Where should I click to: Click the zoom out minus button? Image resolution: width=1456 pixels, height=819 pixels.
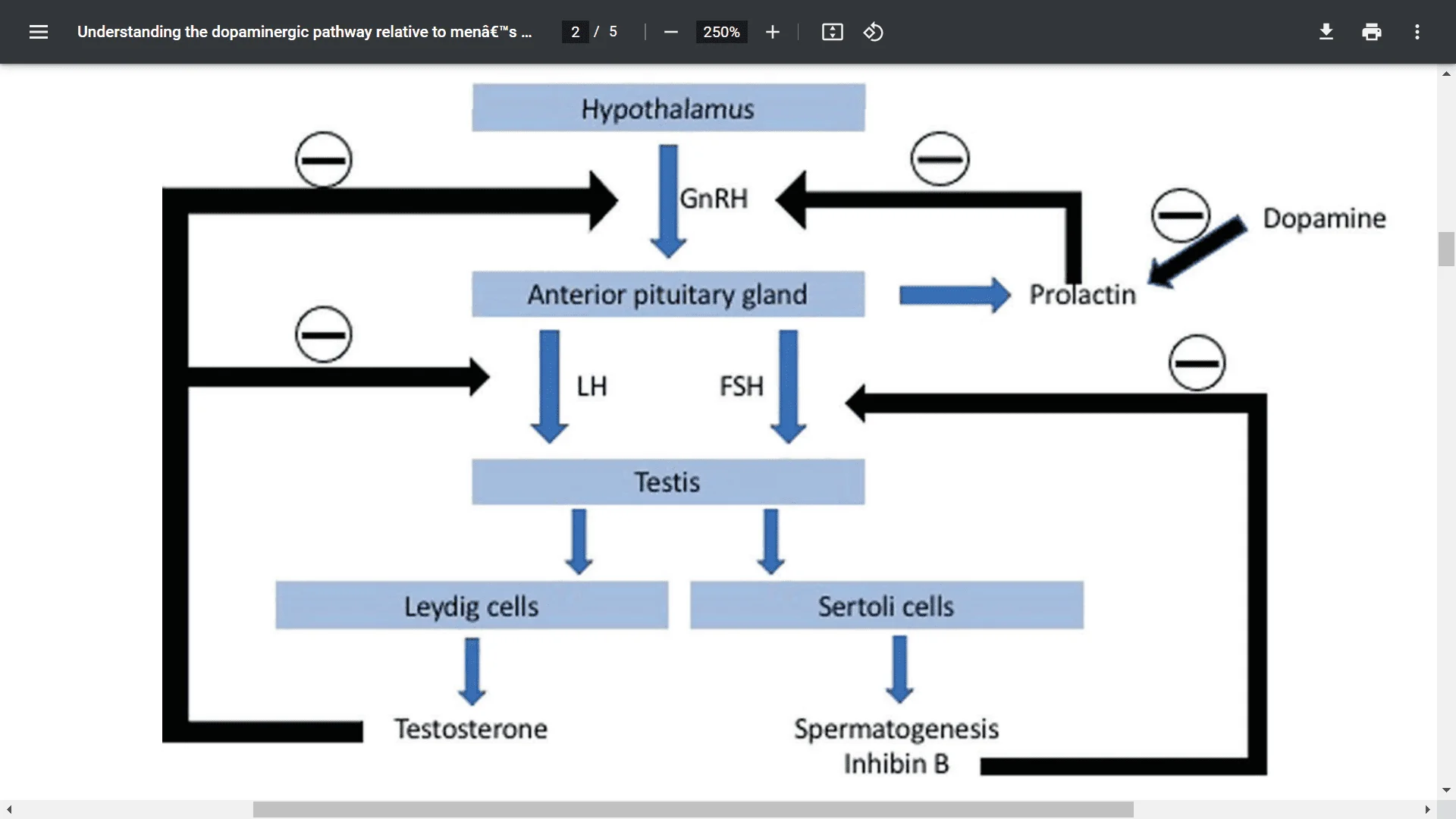[670, 32]
